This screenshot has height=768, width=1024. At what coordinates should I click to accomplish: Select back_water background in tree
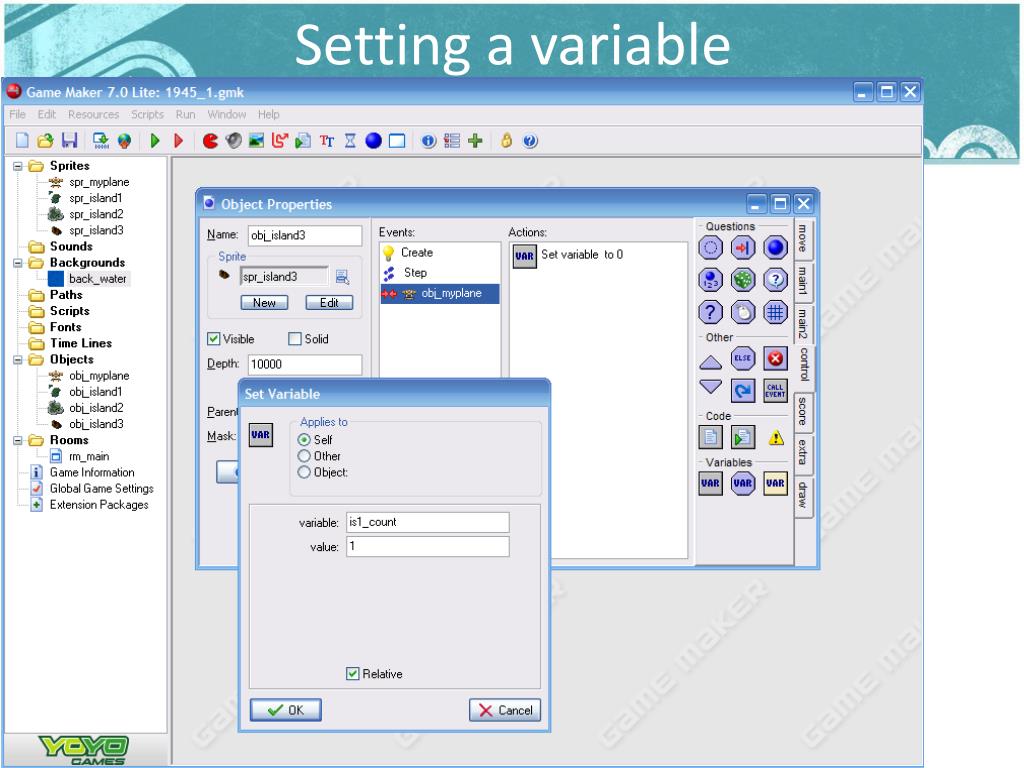97,279
